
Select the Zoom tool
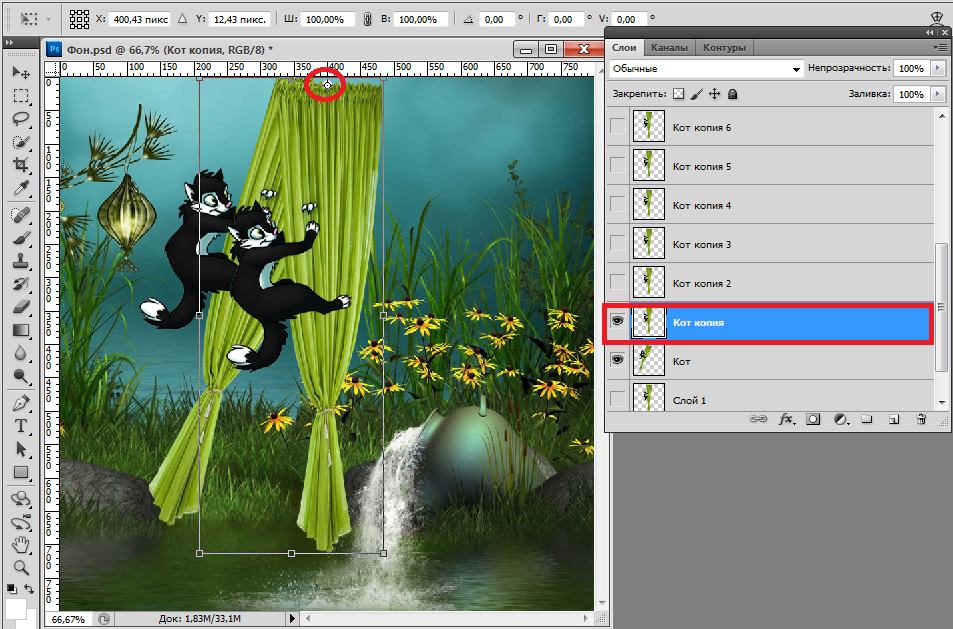tap(21, 568)
